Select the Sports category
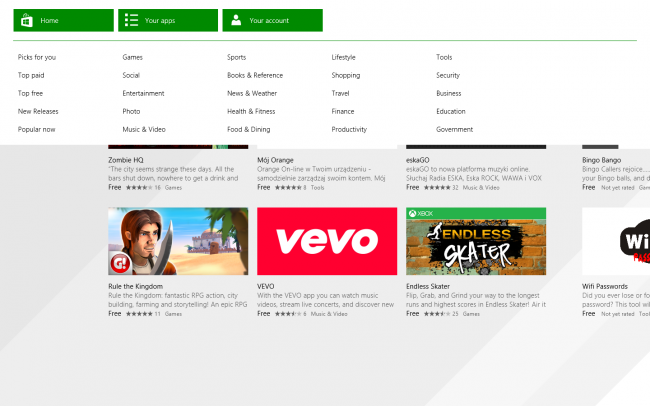 click(237, 57)
